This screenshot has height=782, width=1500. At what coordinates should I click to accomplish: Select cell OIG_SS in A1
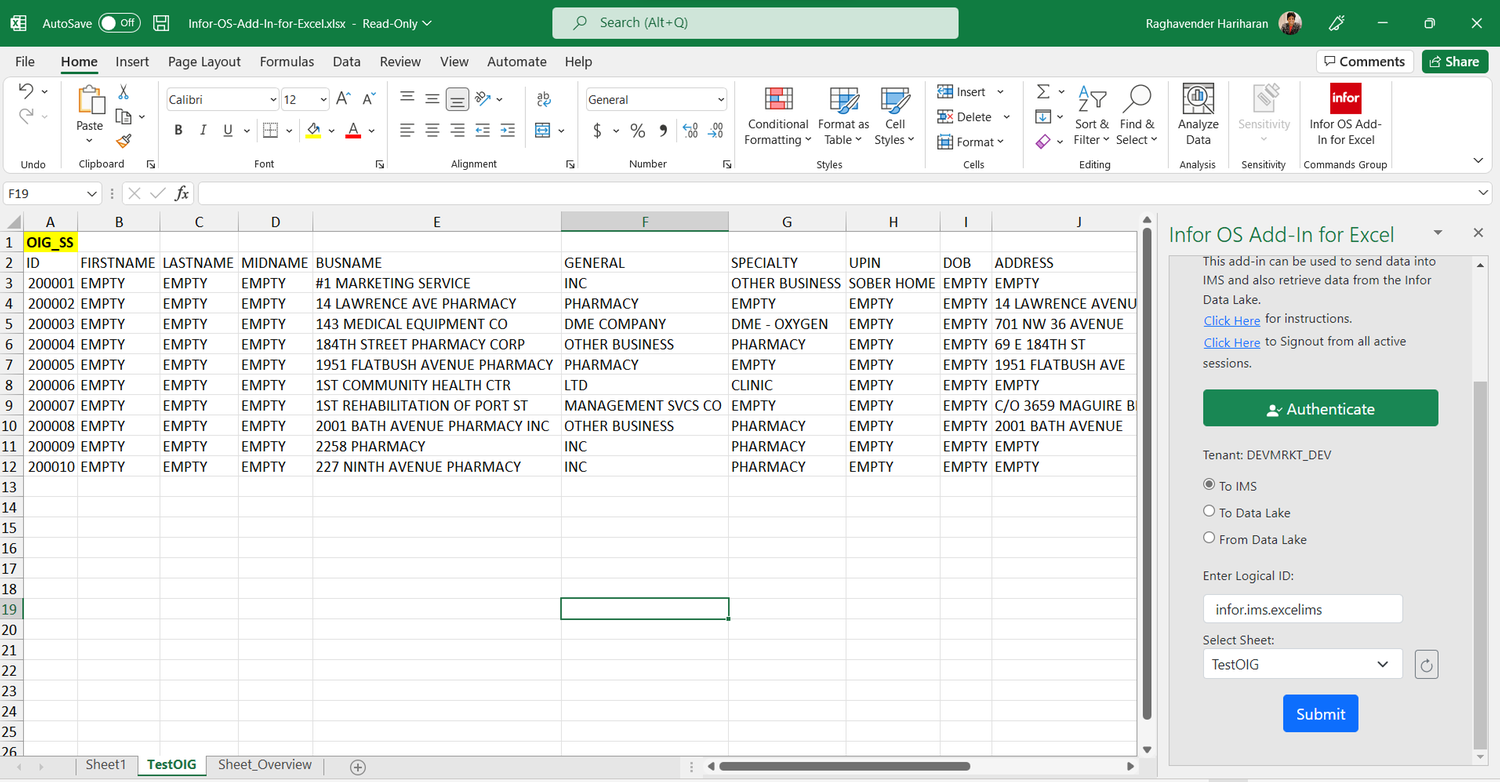click(50, 242)
